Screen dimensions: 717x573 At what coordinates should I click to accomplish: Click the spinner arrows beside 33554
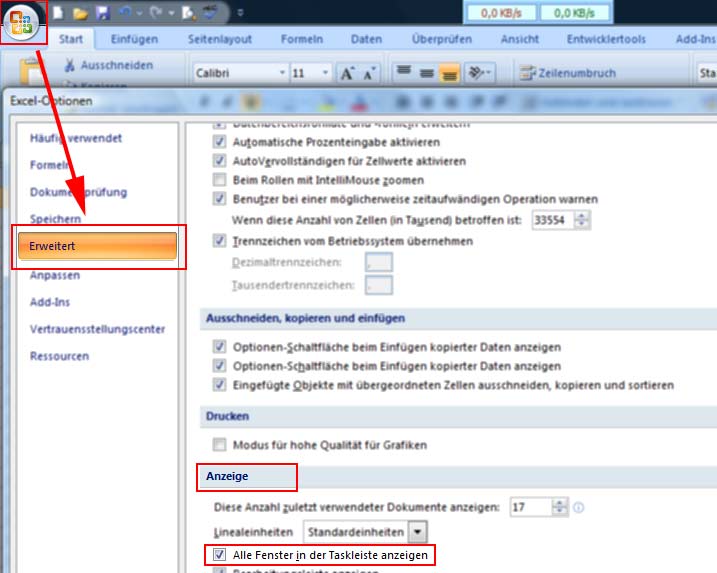[582, 220]
